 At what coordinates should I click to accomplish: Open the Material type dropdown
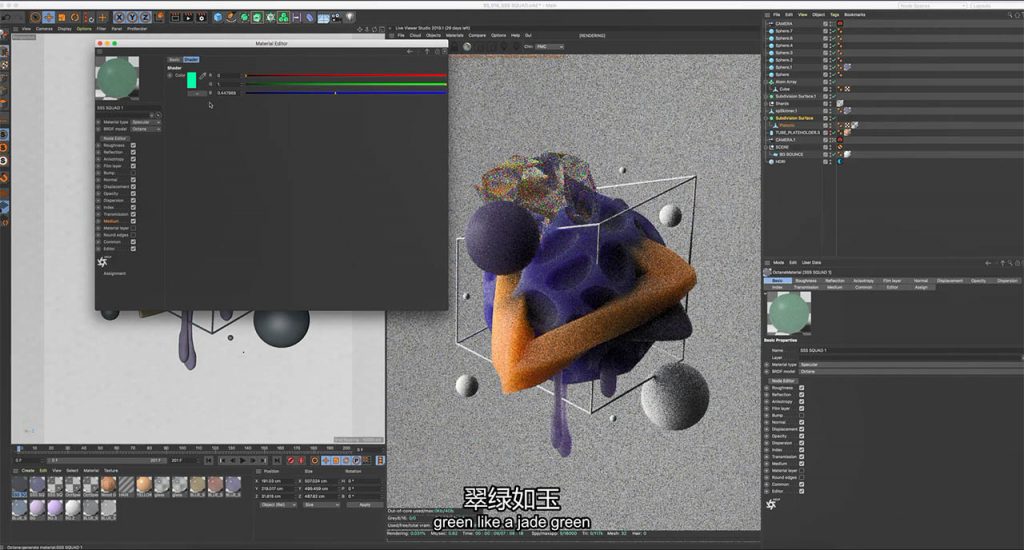(147, 122)
